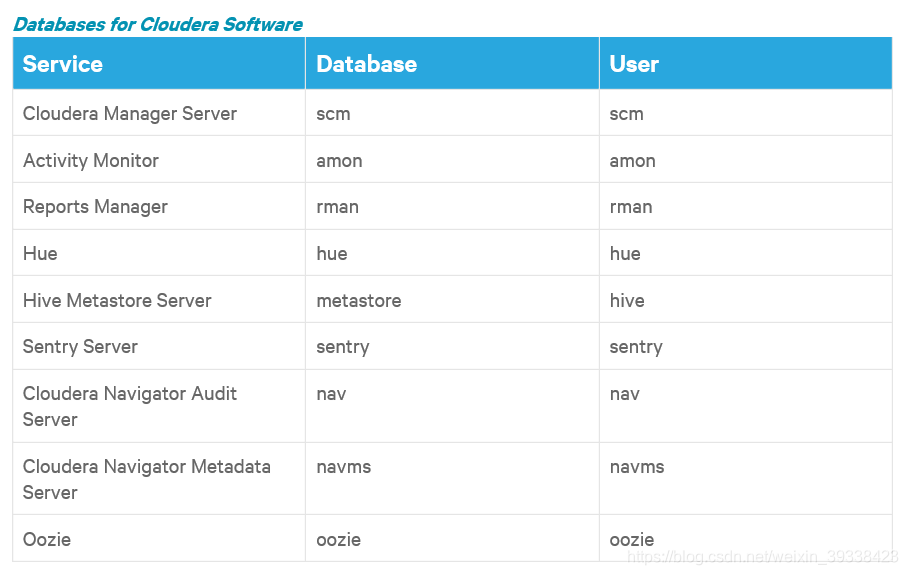Click the 'metastore' database cell
This screenshot has width=908, height=575.
tap(452, 300)
